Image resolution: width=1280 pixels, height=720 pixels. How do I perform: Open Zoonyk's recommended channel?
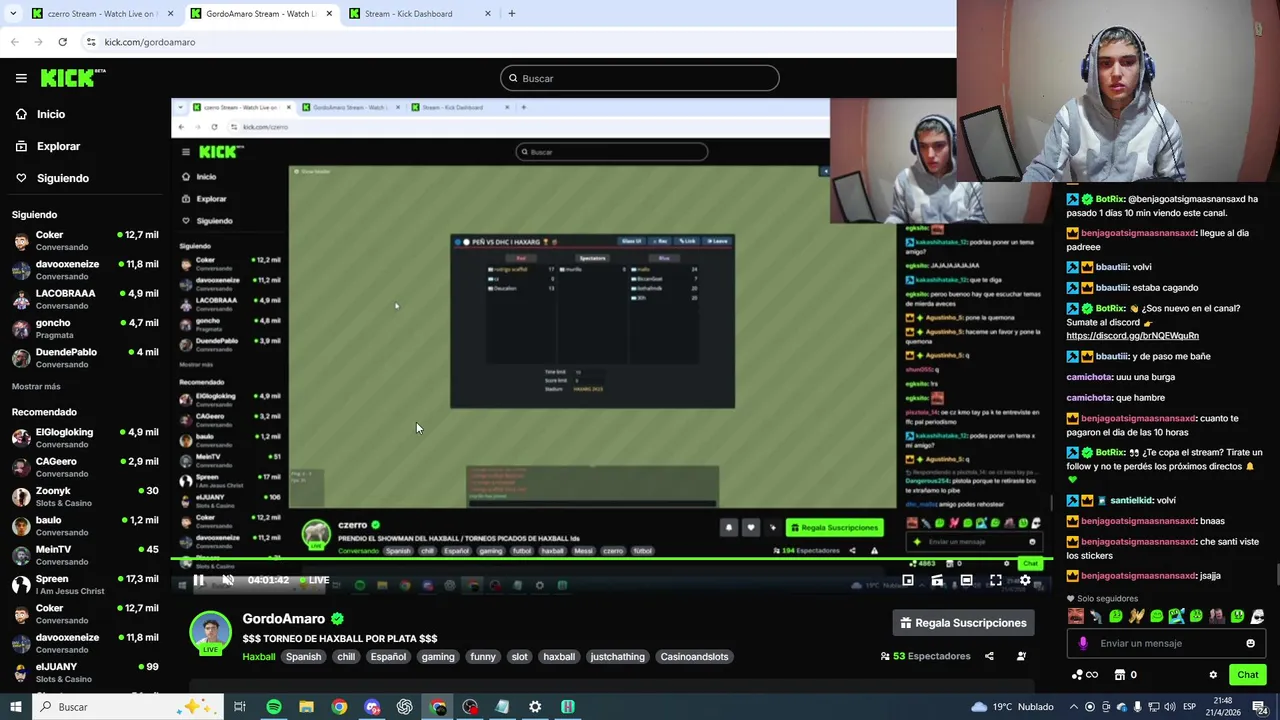[x=85, y=497]
